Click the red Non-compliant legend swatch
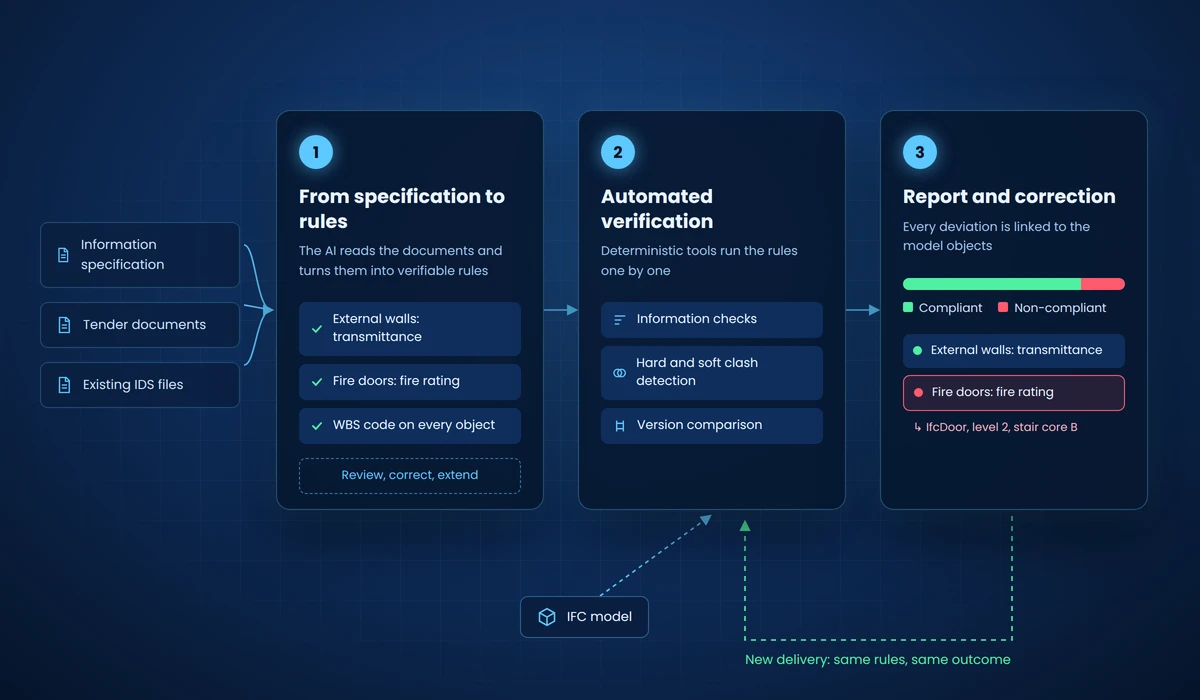The height and width of the screenshot is (700, 1200). 1003,308
